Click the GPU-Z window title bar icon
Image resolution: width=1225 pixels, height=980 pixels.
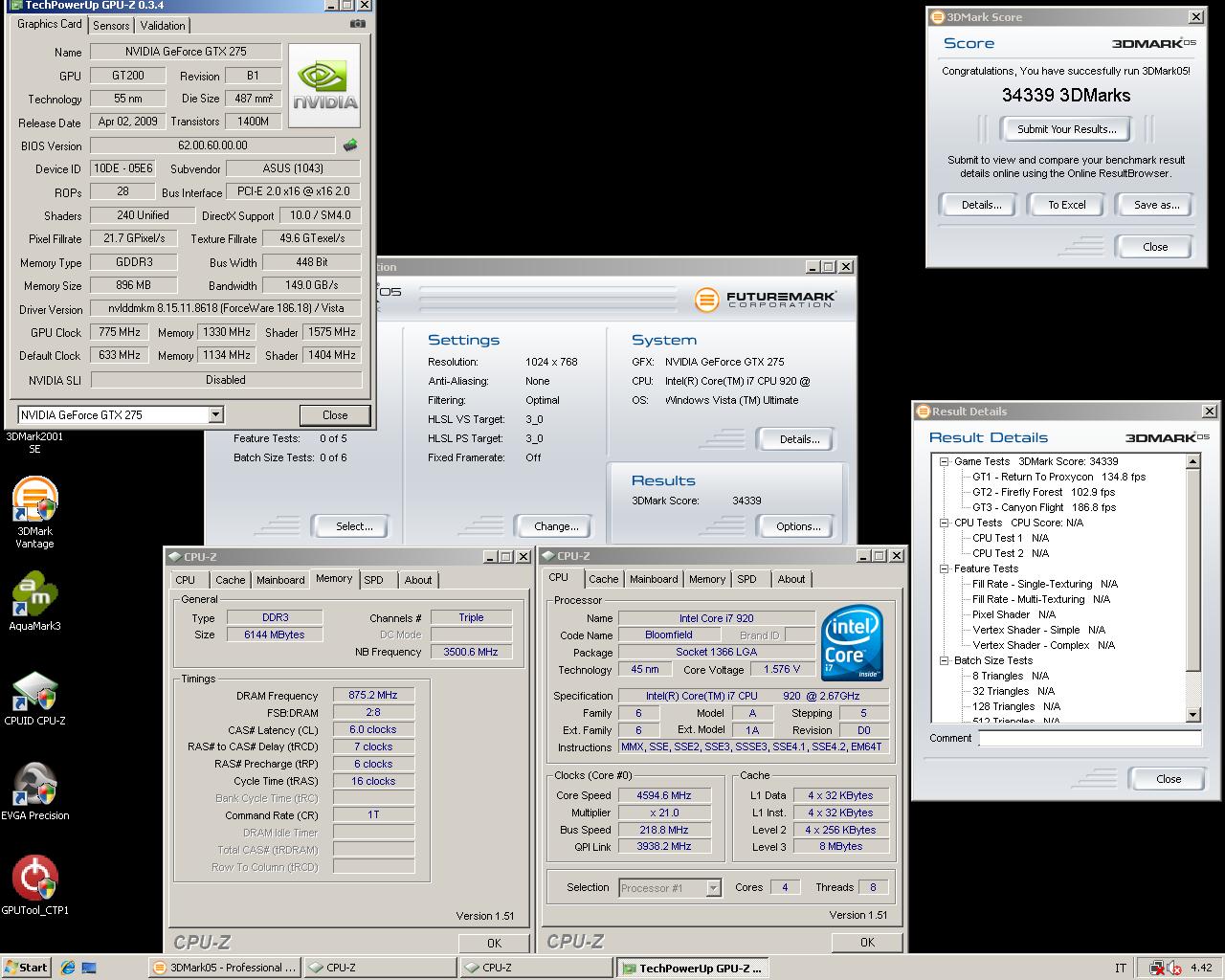click(x=14, y=5)
